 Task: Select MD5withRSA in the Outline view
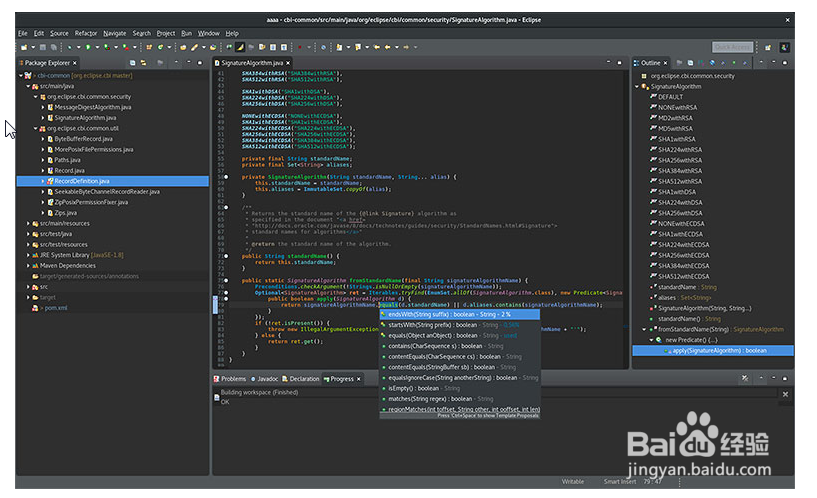click(x=675, y=128)
